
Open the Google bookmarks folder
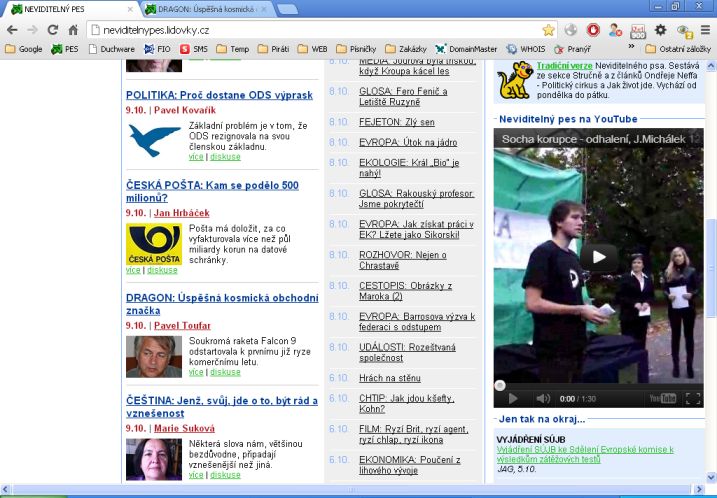pos(24,49)
